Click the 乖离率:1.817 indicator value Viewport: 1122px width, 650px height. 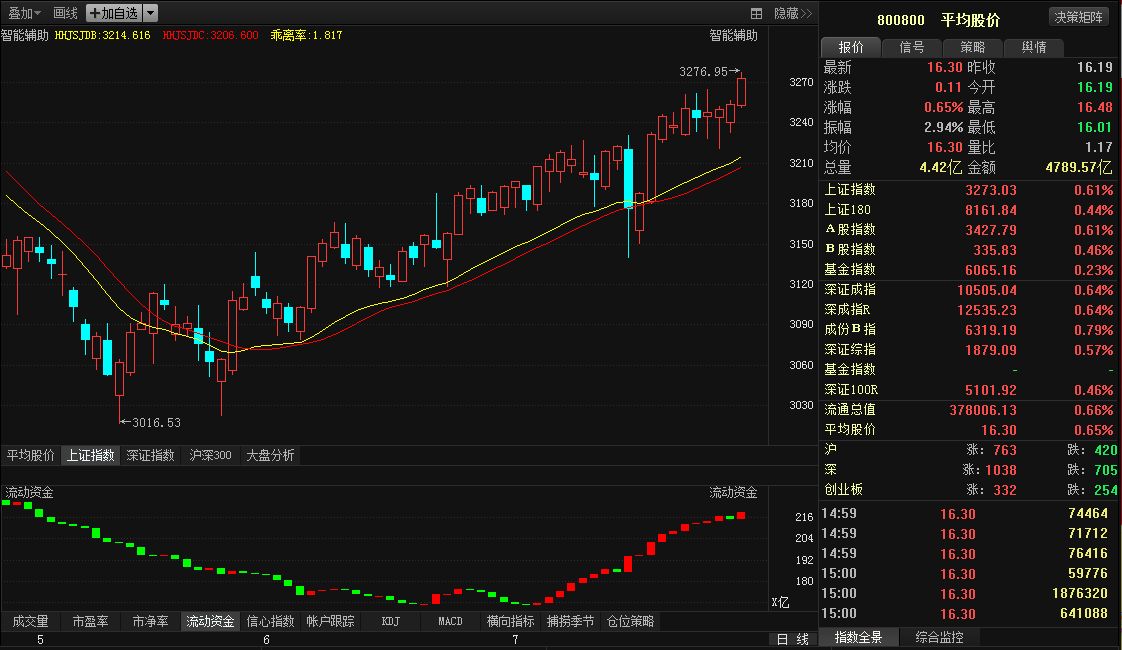click(306, 35)
